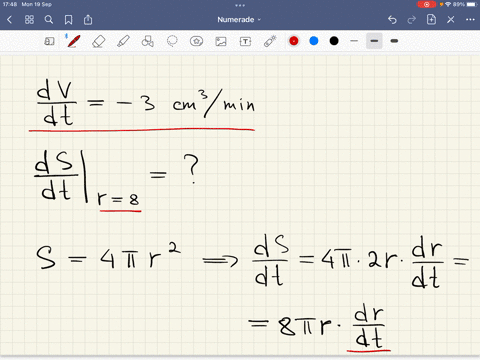Tap the multitasking three dots at top

[240, 5]
